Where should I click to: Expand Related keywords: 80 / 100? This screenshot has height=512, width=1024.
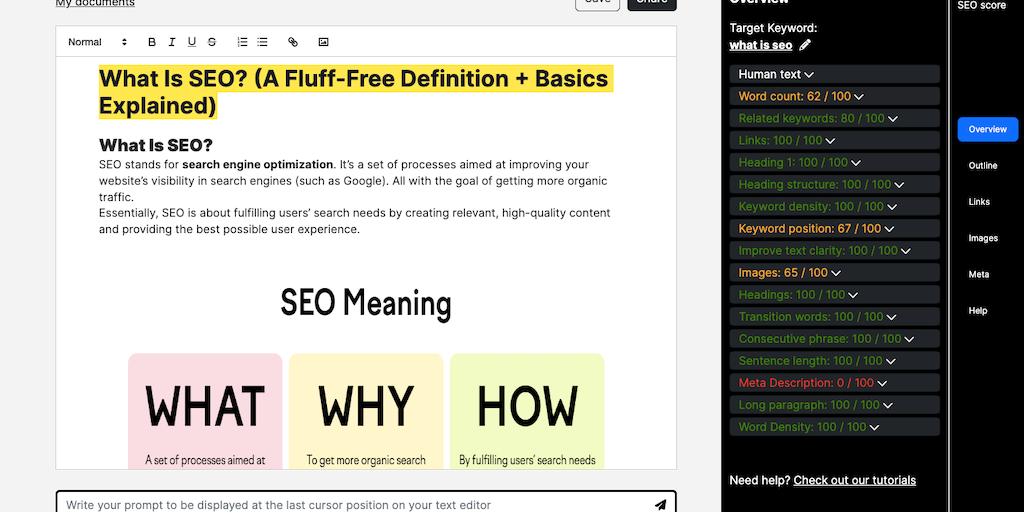coord(835,118)
